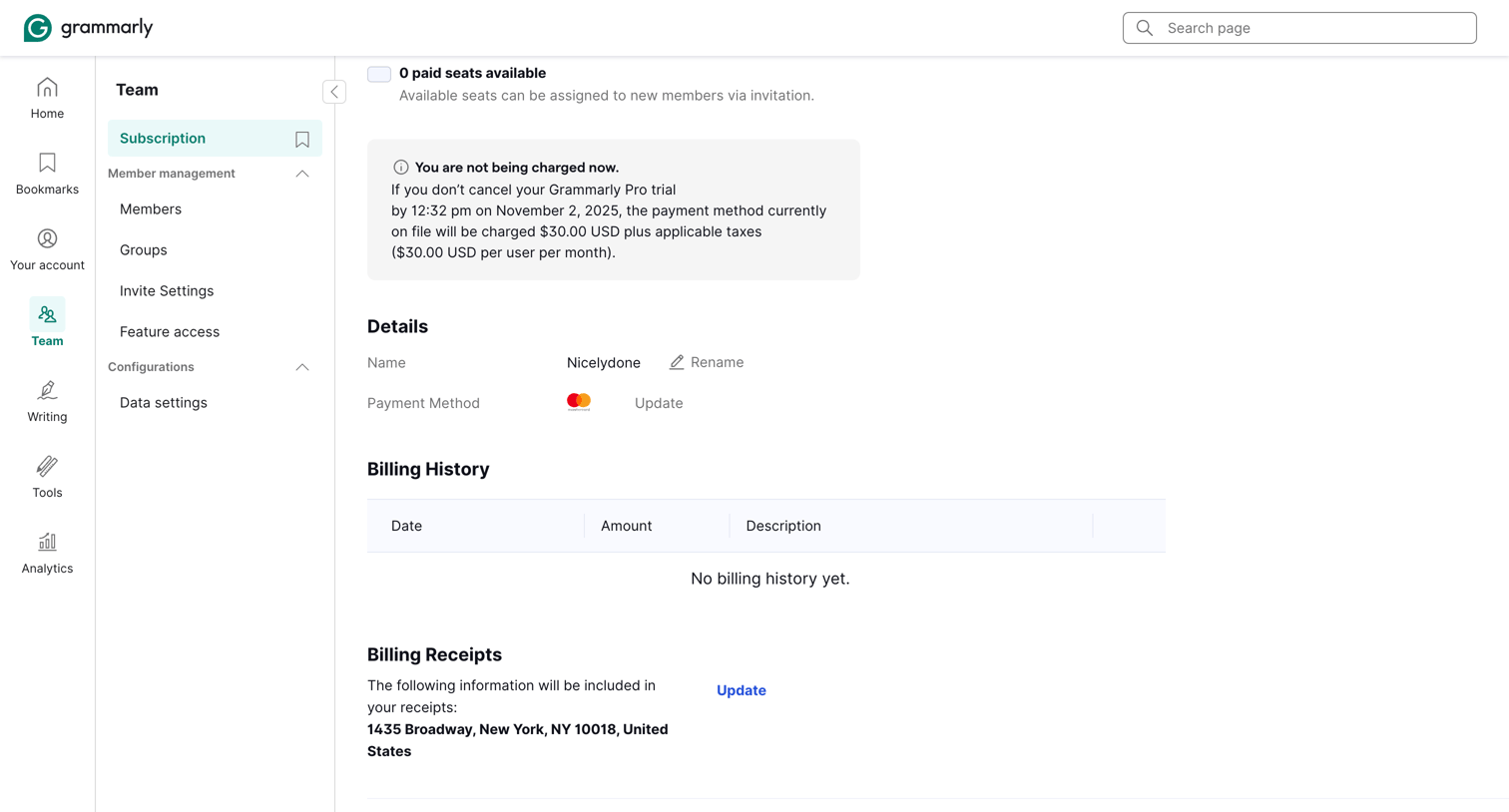Update the payment method
1509x812 pixels.
tap(659, 403)
